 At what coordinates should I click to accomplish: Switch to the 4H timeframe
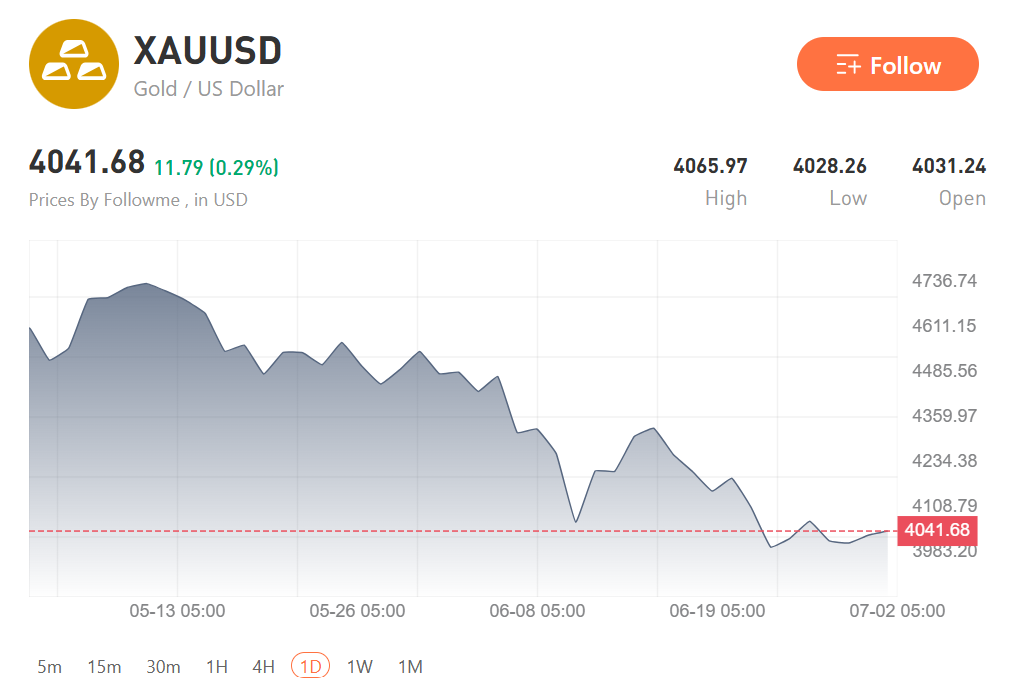[x=263, y=666]
